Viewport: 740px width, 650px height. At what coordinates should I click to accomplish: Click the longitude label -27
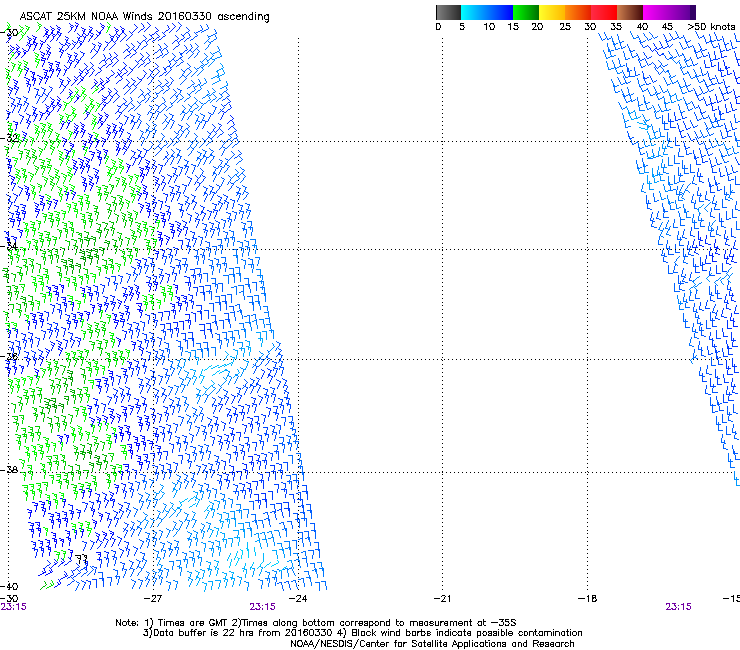pos(152,599)
